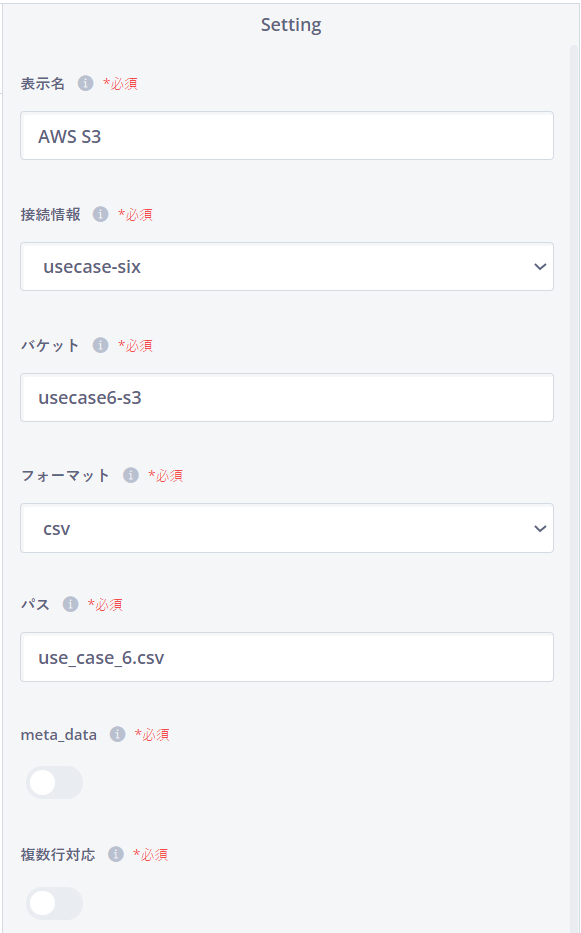Focus the 表示名 field containing AWS S3
Image resolution: width=581 pixels, height=933 pixels.
point(287,136)
